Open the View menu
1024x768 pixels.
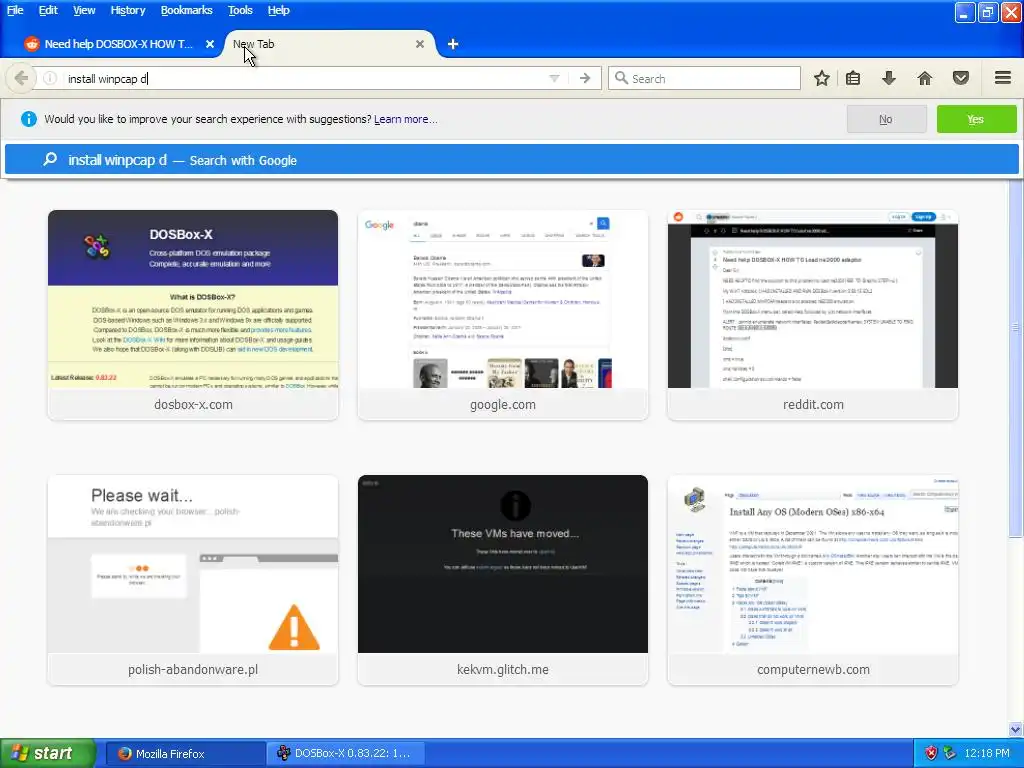click(84, 10)
